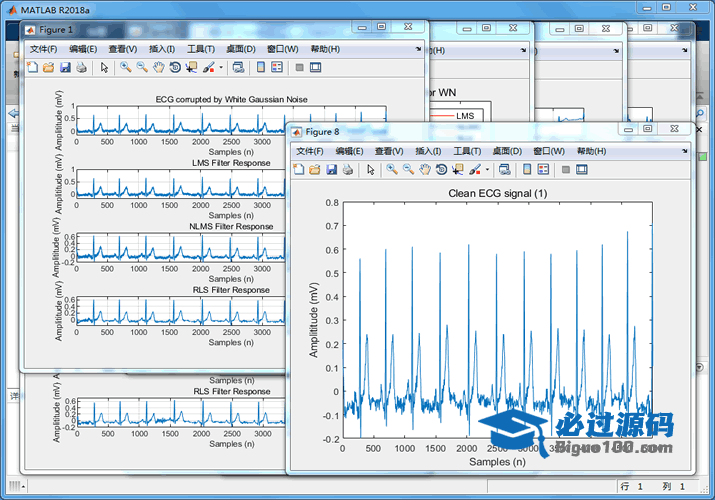Click 'LMS Filter Response' subplot title
The image size is (715, 500).
coord(231,163)
